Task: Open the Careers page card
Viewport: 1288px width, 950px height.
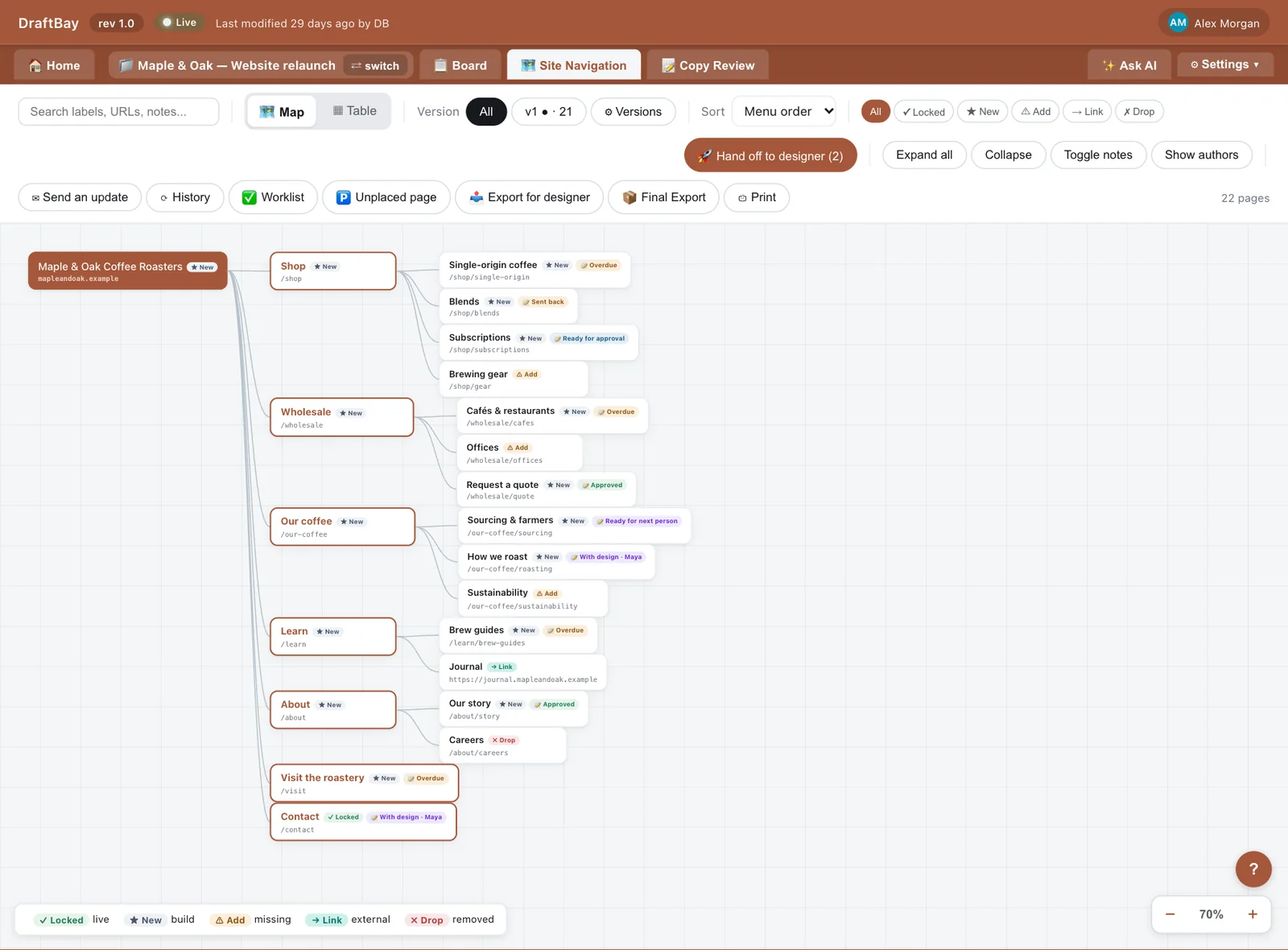Action: 503,746
